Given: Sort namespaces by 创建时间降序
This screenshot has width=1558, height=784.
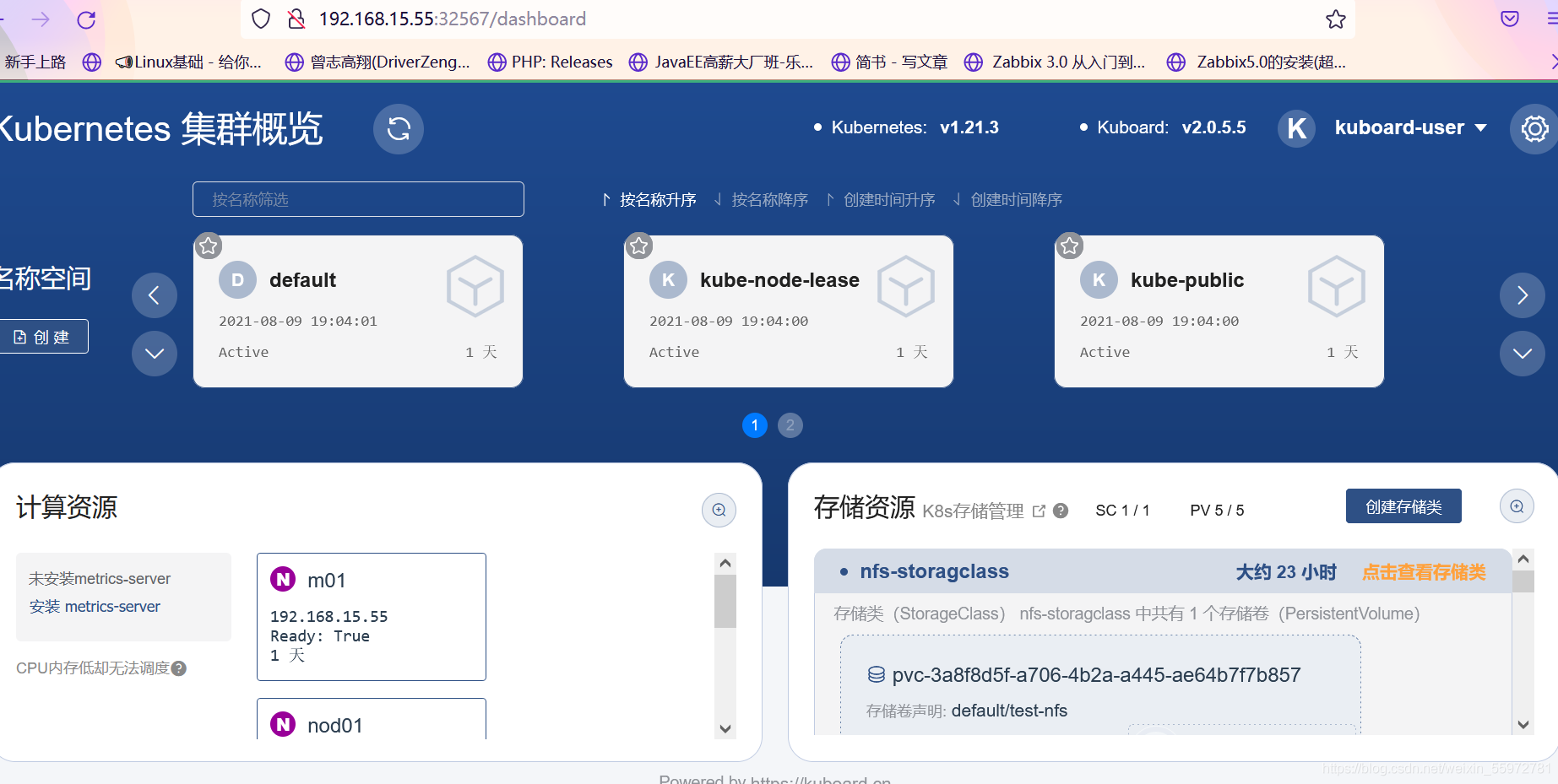Looking at the screenshot, I should tap(1007, 200).
